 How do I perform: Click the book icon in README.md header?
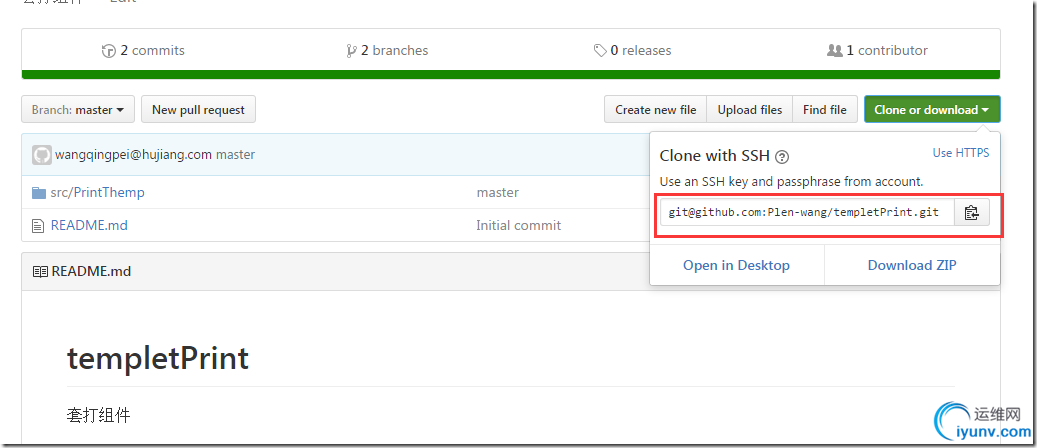coord(40,271)
